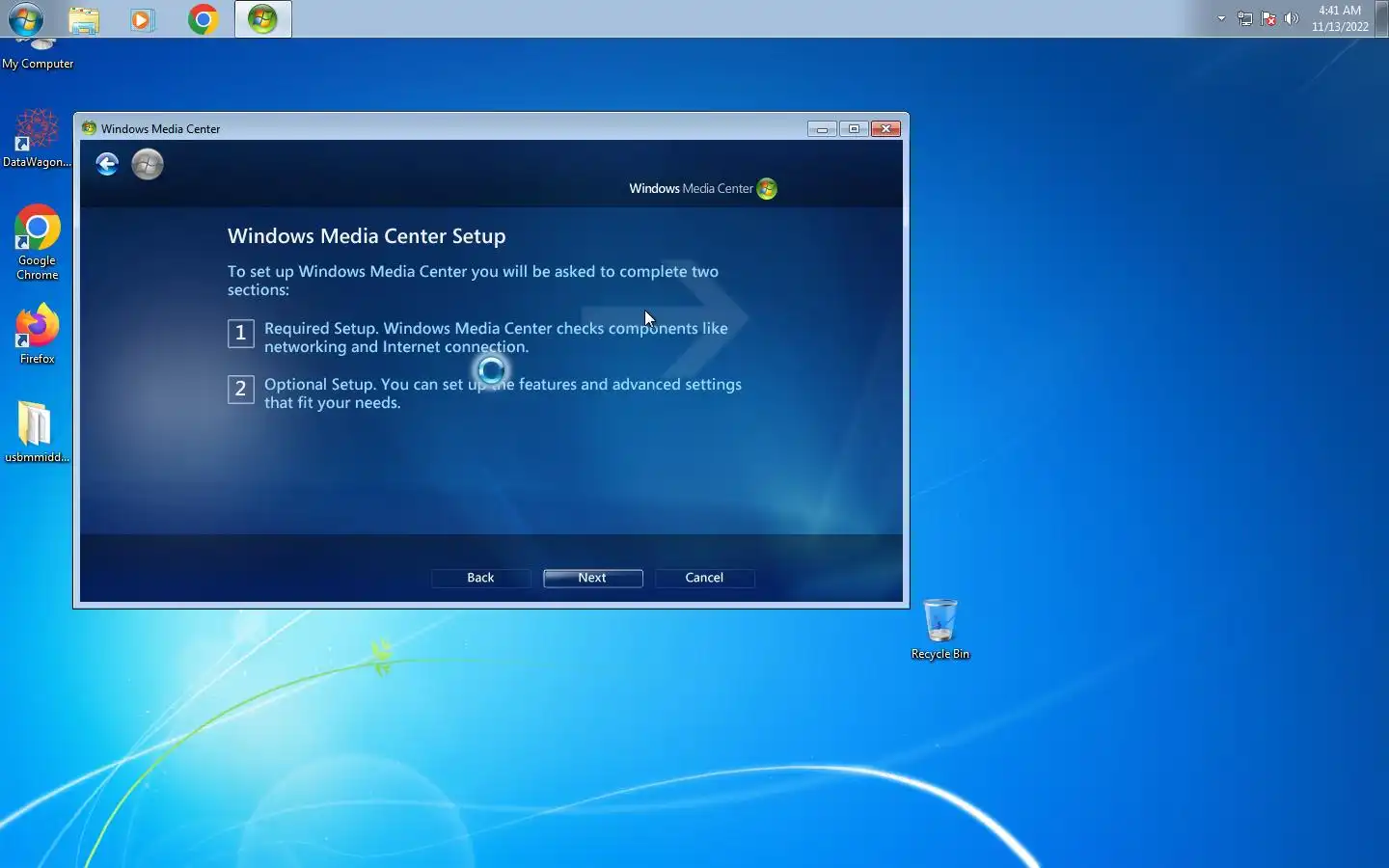Click the Back button in setup

click(x=480, y=578)
